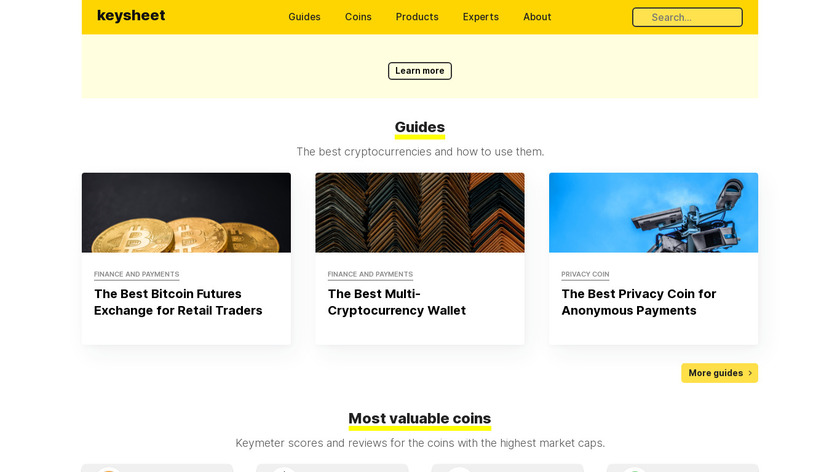The height and width of the screenshot is (472, 840).
Task: Click the Privacy Coin category tag
Action: [x=585, y=274]
